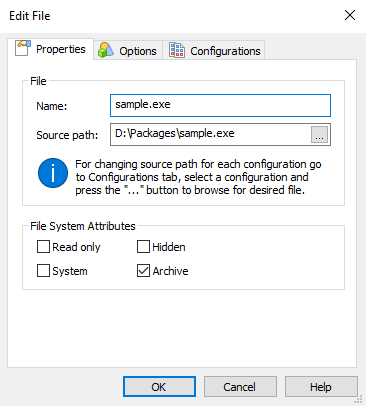Click the Options tab shapes icon
Screen dimensions: 366x406
(106, 50)
